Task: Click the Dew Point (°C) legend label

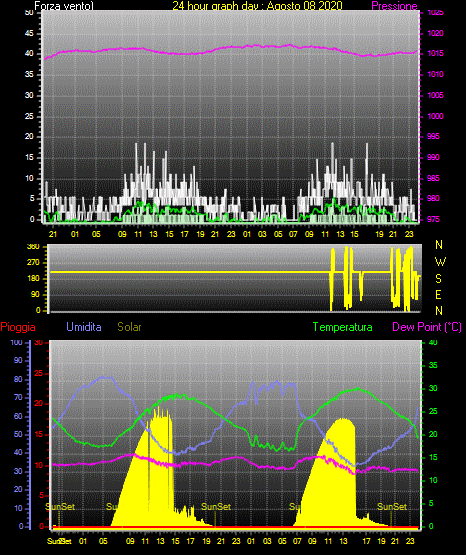Action: [427, 327]
